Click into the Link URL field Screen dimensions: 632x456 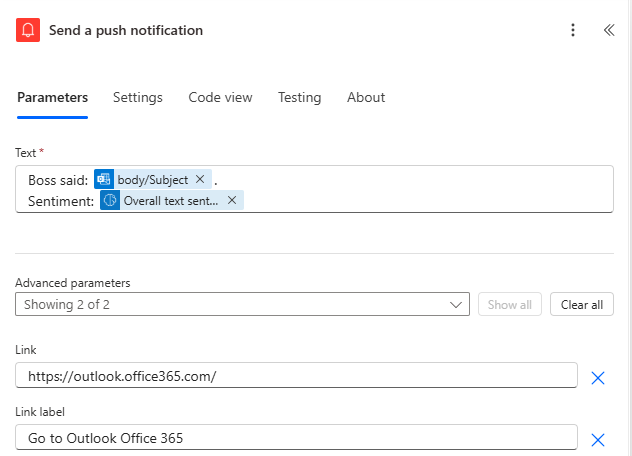pos(296,375)
